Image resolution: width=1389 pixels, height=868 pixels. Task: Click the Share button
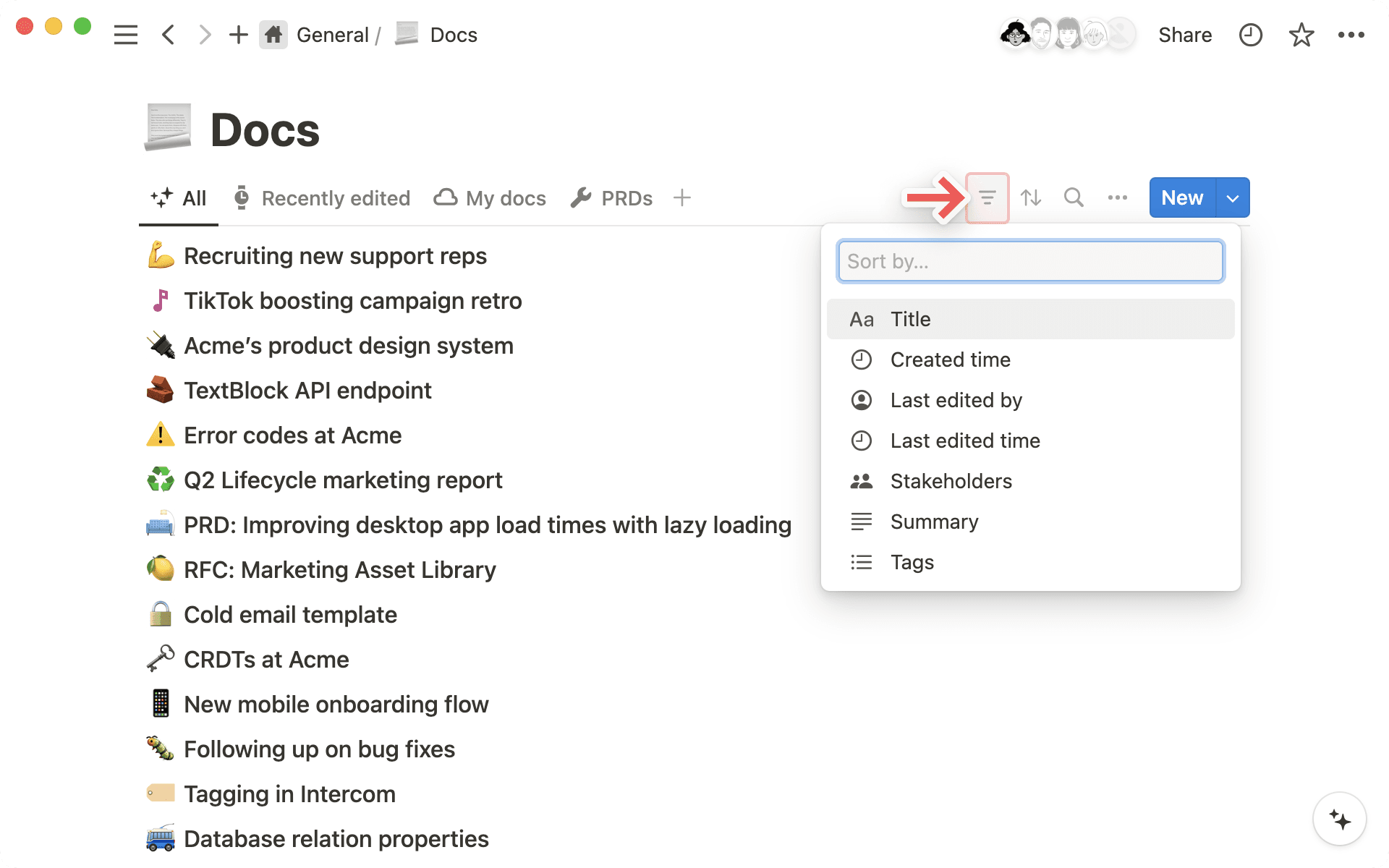coord(1185,34)
